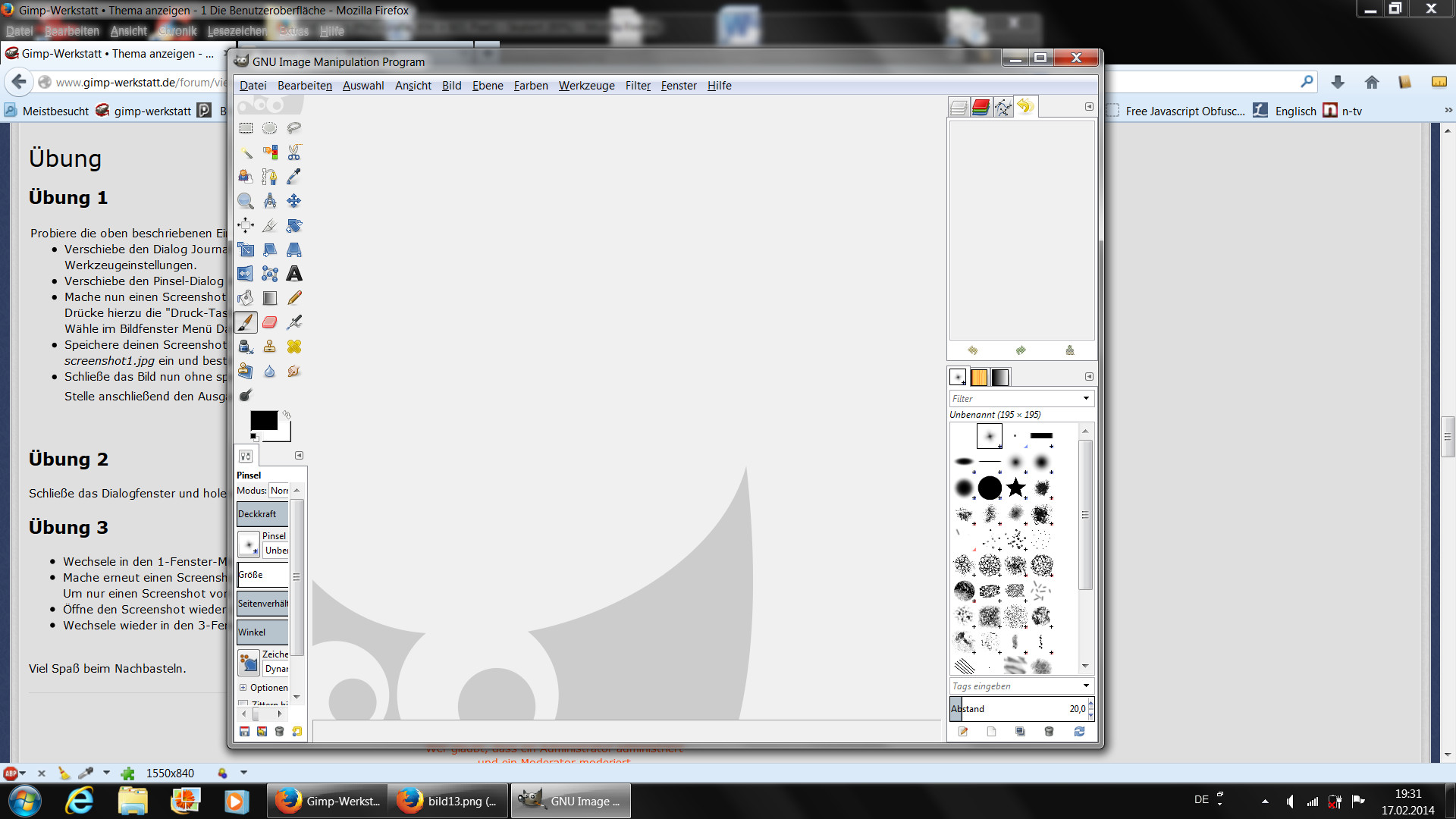Select the Color picker pipette tool

[x=294, y=177]
